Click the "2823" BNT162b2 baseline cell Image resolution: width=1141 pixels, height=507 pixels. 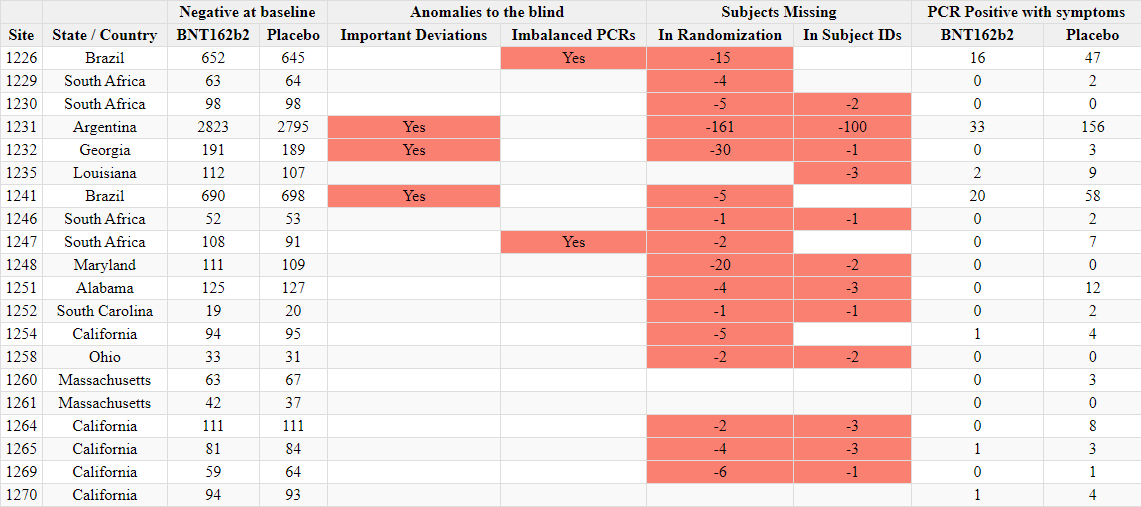(212, 127)
